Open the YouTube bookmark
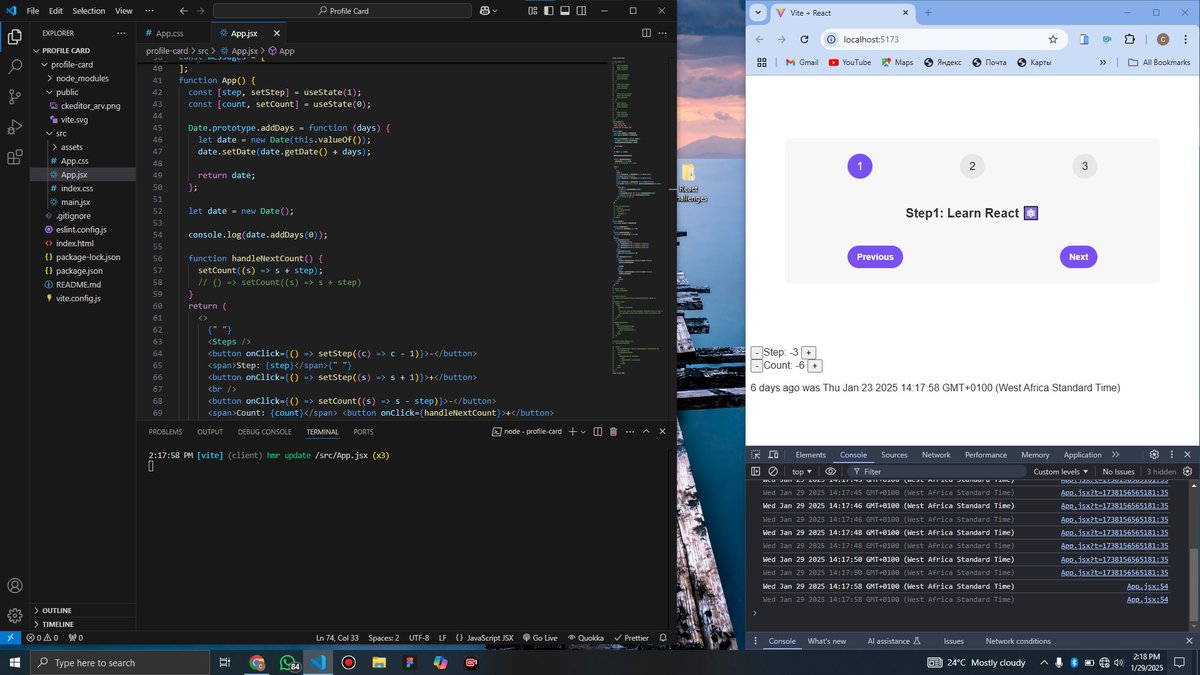The image size is (1200, 675). point(849,62)
